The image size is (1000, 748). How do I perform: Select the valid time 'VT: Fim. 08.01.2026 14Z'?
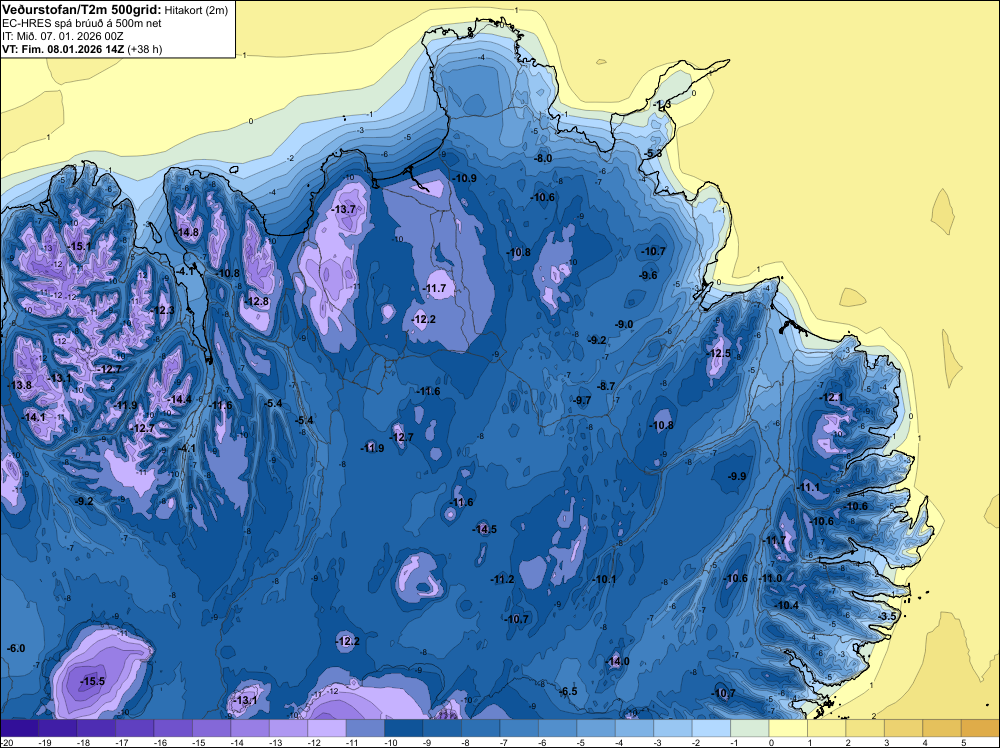63,49
